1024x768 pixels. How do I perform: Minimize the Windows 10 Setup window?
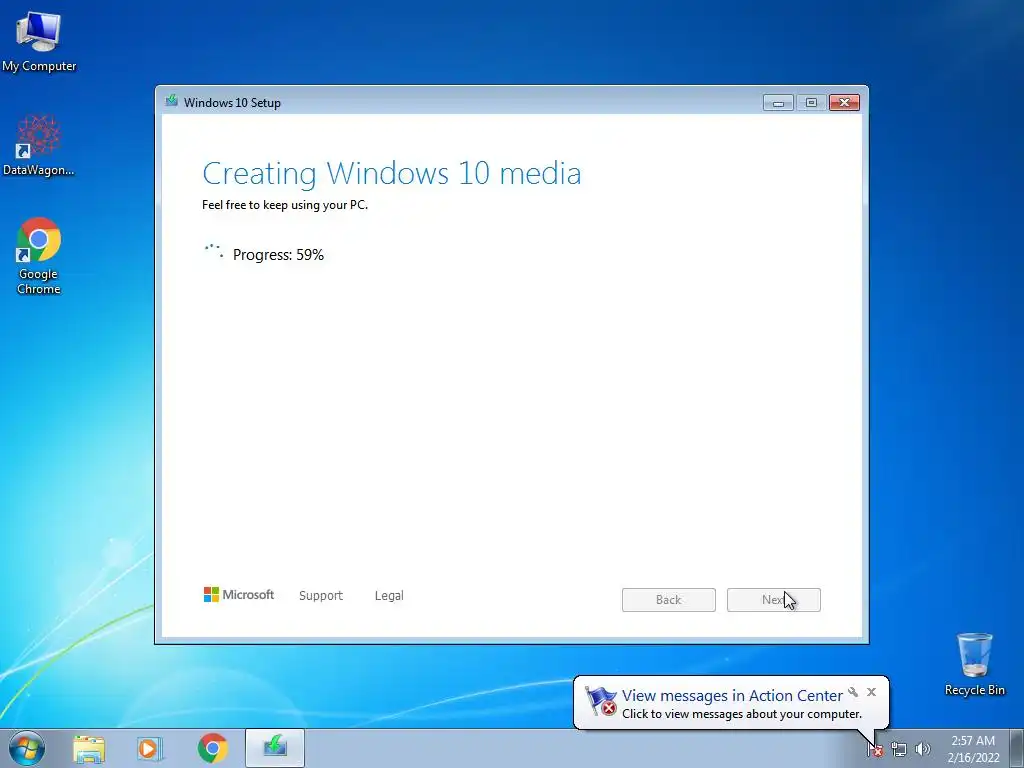pyautogui.click(x=778, y=103)
